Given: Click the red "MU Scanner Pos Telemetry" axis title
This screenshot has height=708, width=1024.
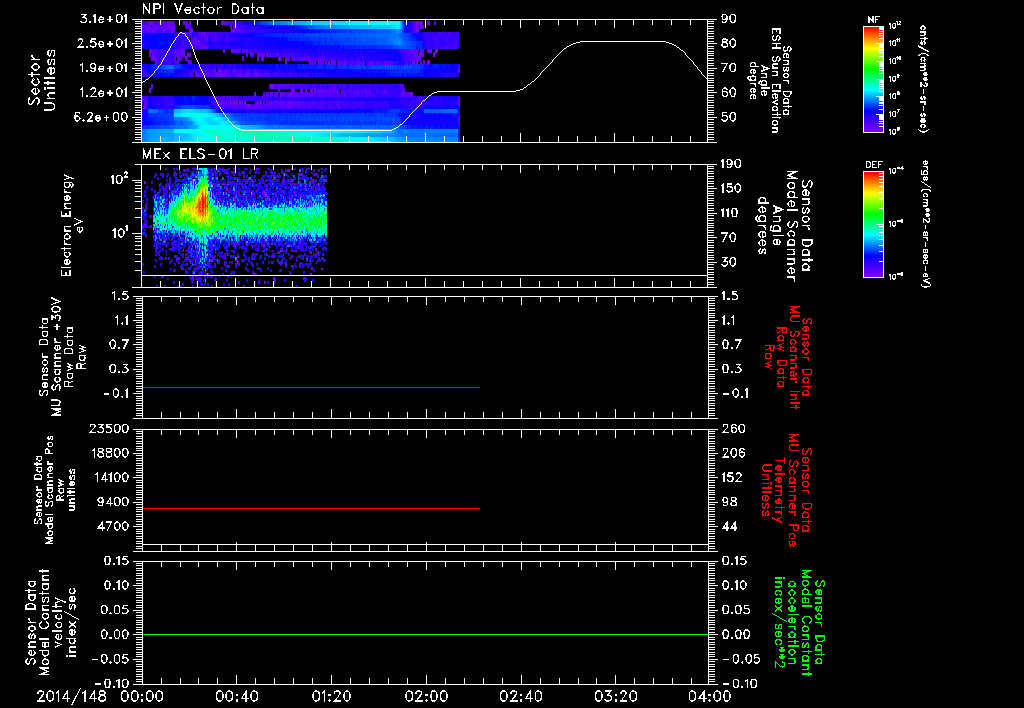Looking at the screenshot, I should [786, 490].
